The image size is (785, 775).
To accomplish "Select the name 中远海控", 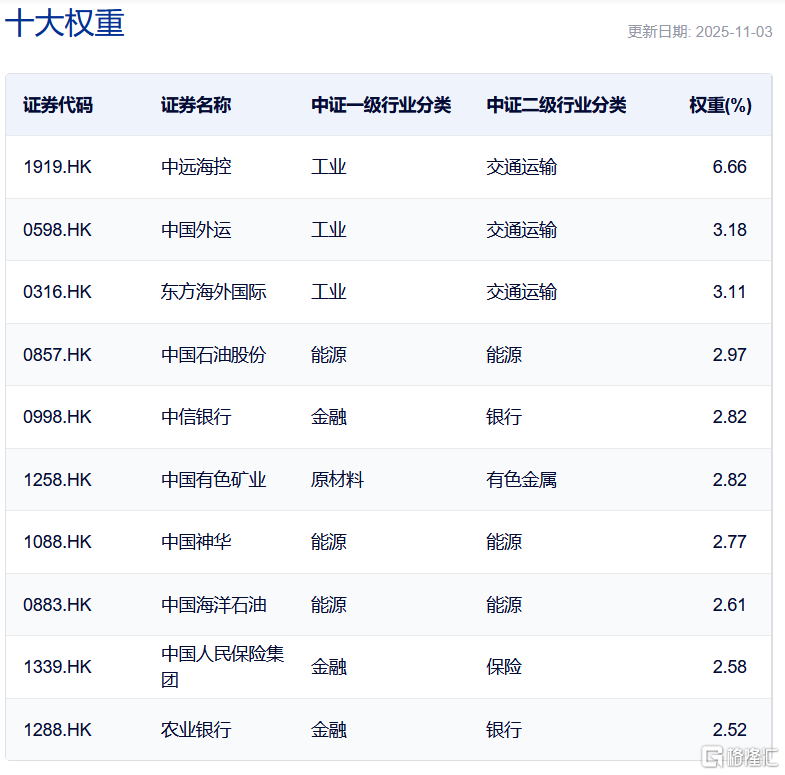I will (x=196, y=167).
